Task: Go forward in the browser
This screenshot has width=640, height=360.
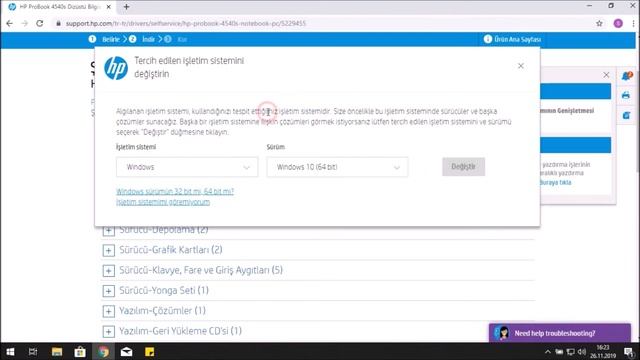Action: click(24, 24)
